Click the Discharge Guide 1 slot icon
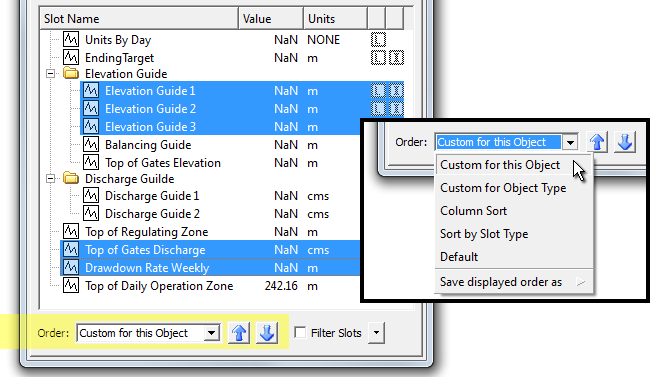 (91, 195)
